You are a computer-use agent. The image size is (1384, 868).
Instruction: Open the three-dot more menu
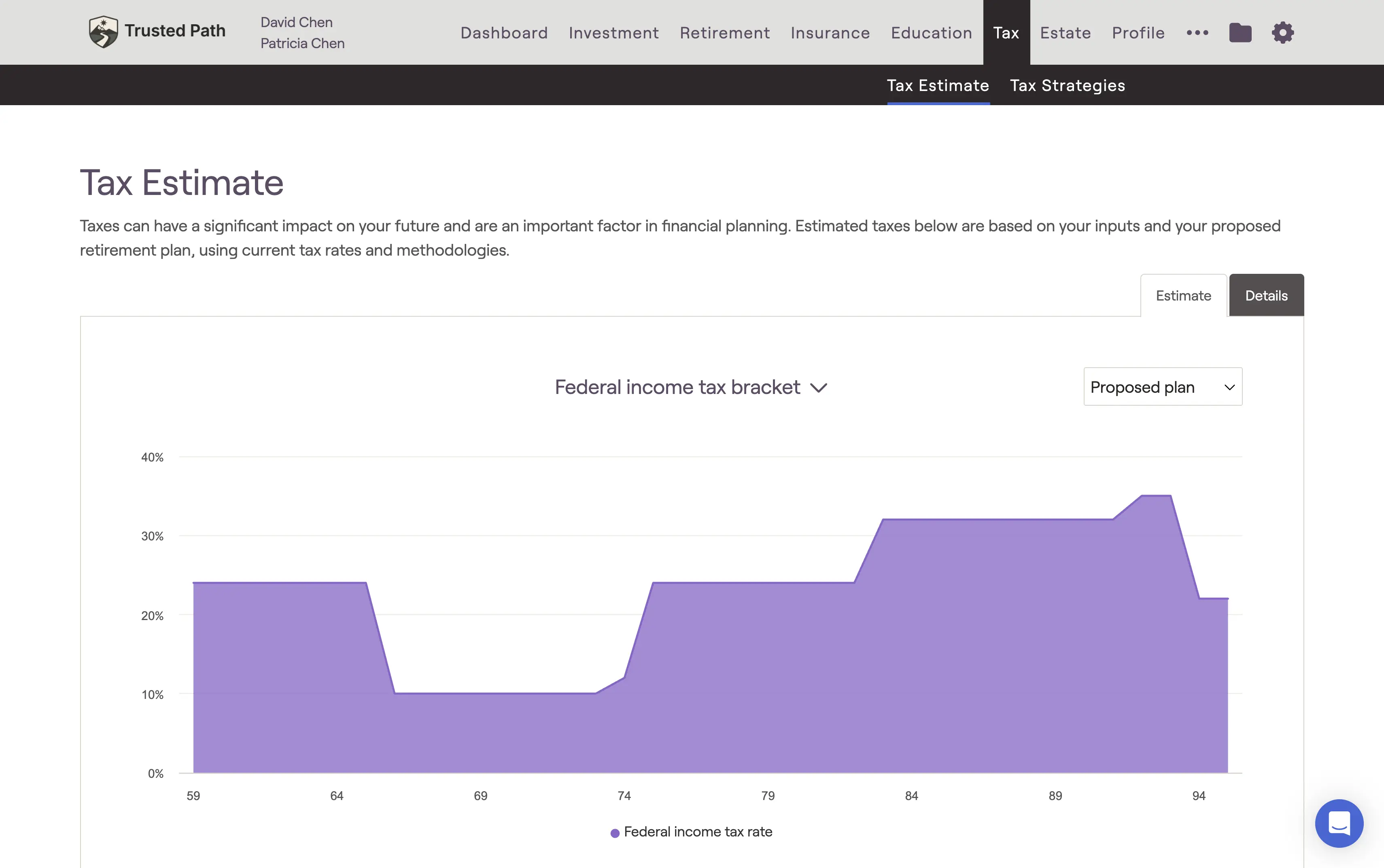point(1197,33)
